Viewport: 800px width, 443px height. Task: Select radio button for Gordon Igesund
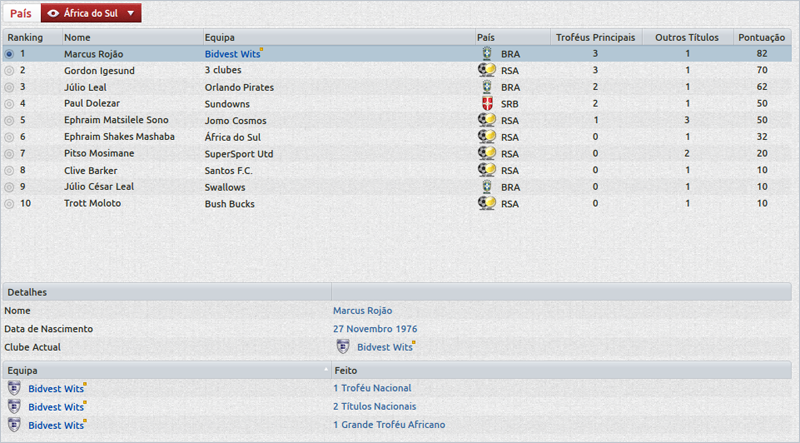tap(10, 71)
